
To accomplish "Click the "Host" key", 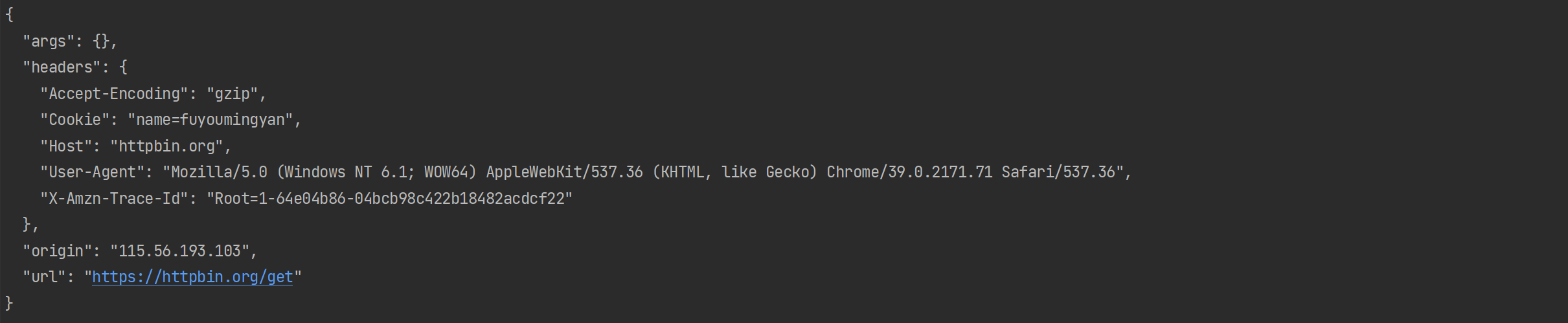I will 66,146.
